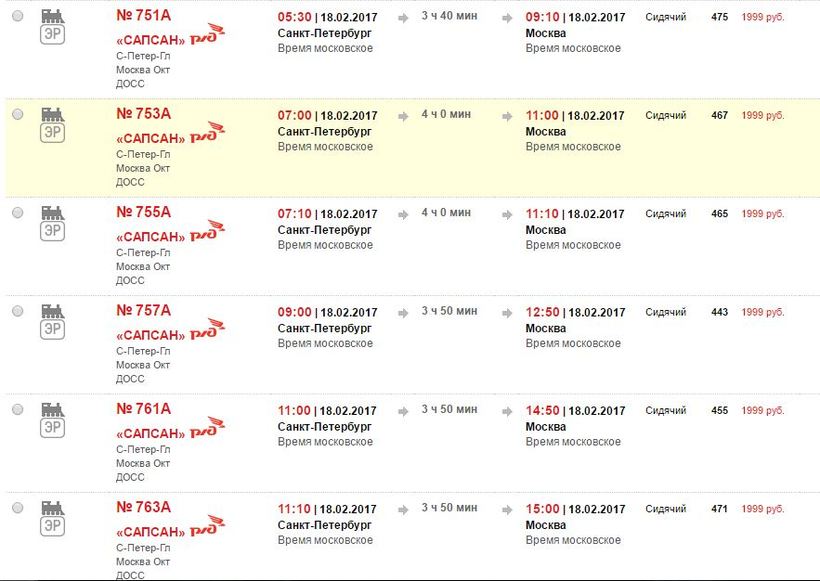Click the locomotive icon beside train 763A
Viewport: 820px width, 581px height.
[x=52, y=507]
